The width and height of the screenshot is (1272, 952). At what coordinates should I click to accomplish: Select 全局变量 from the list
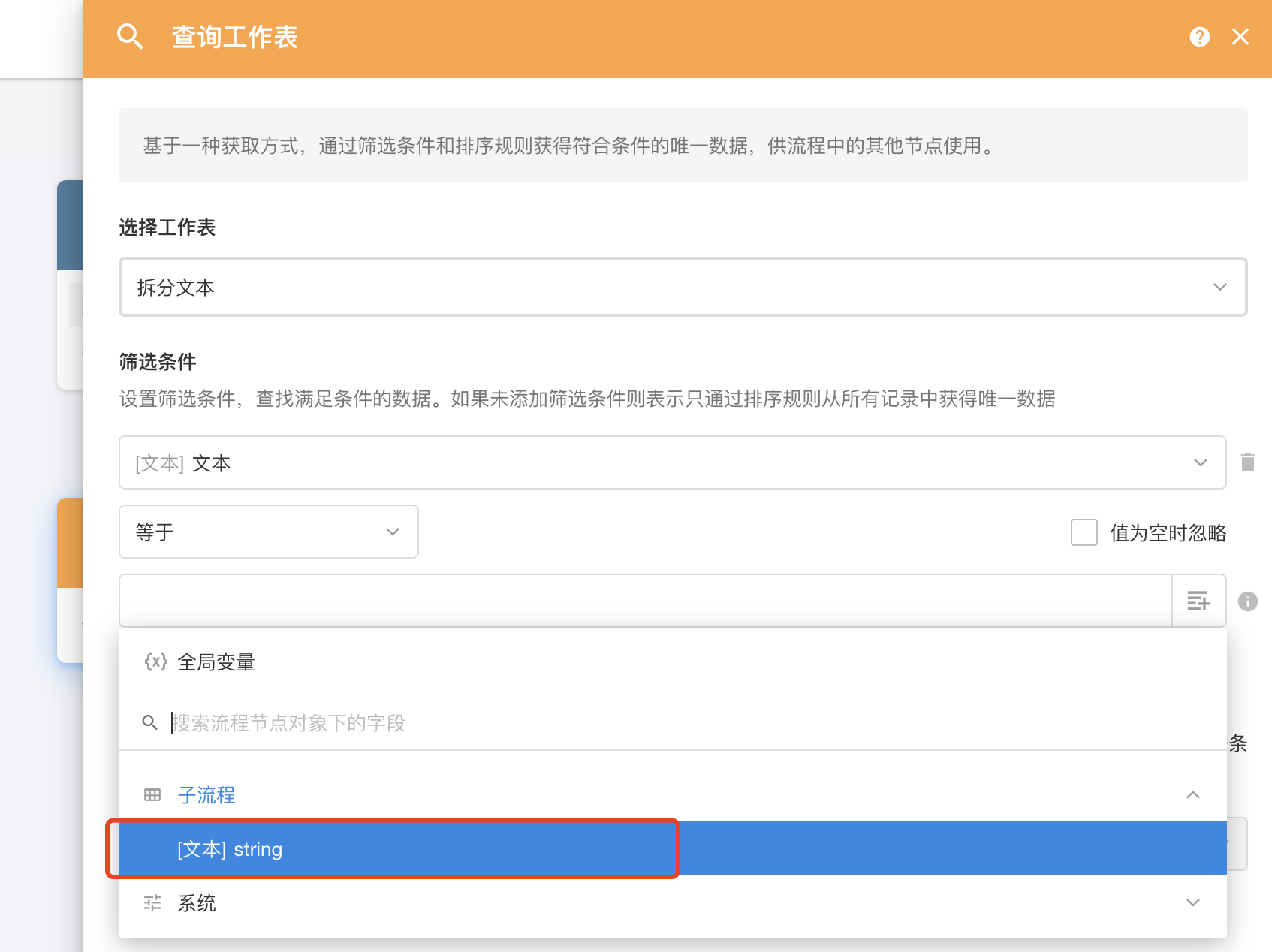point(216,662)
